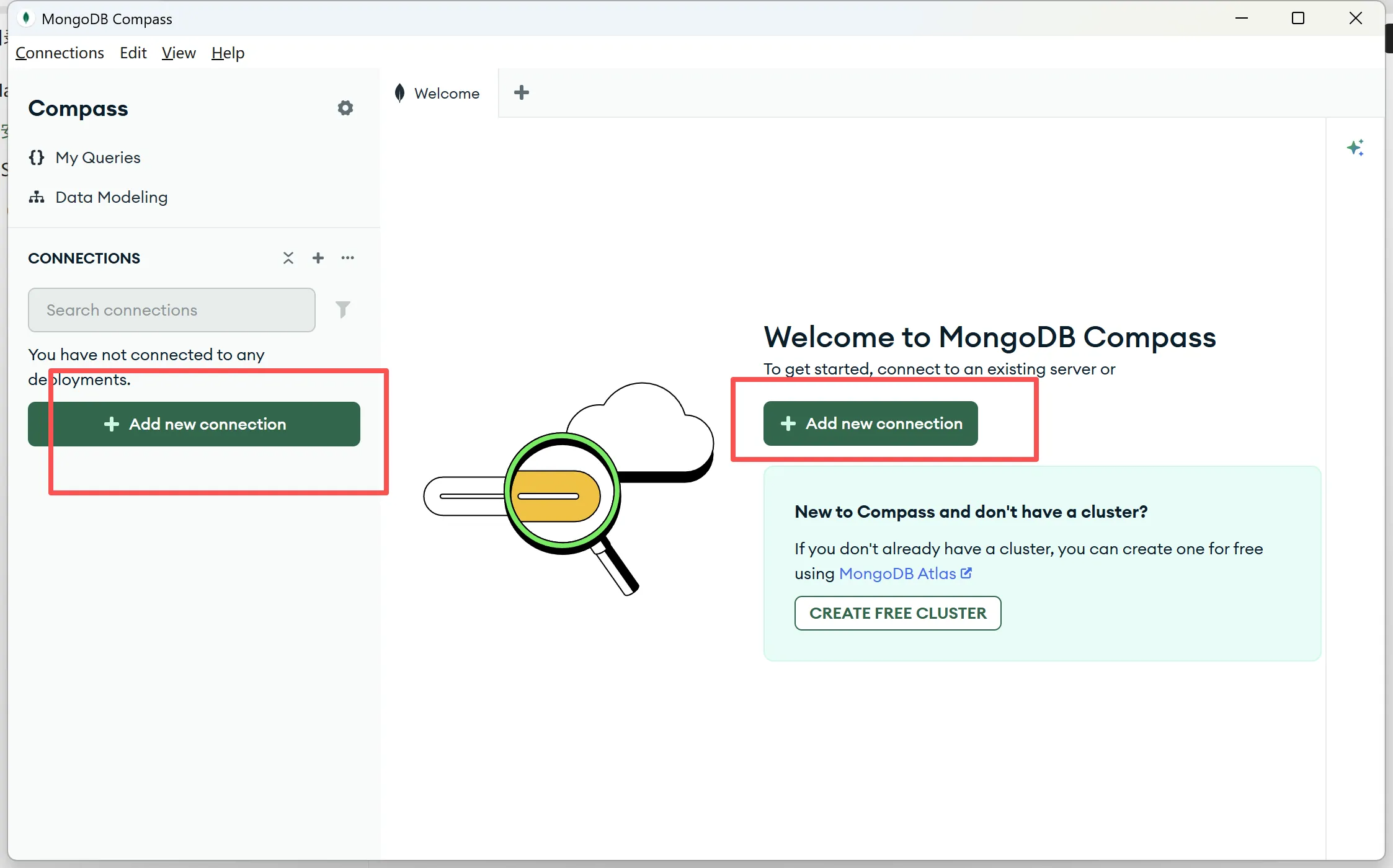Image resolution: width=1393 pixels, height=868 pixels.
Task: Open the View menu
Action: (x=179, y=53)
